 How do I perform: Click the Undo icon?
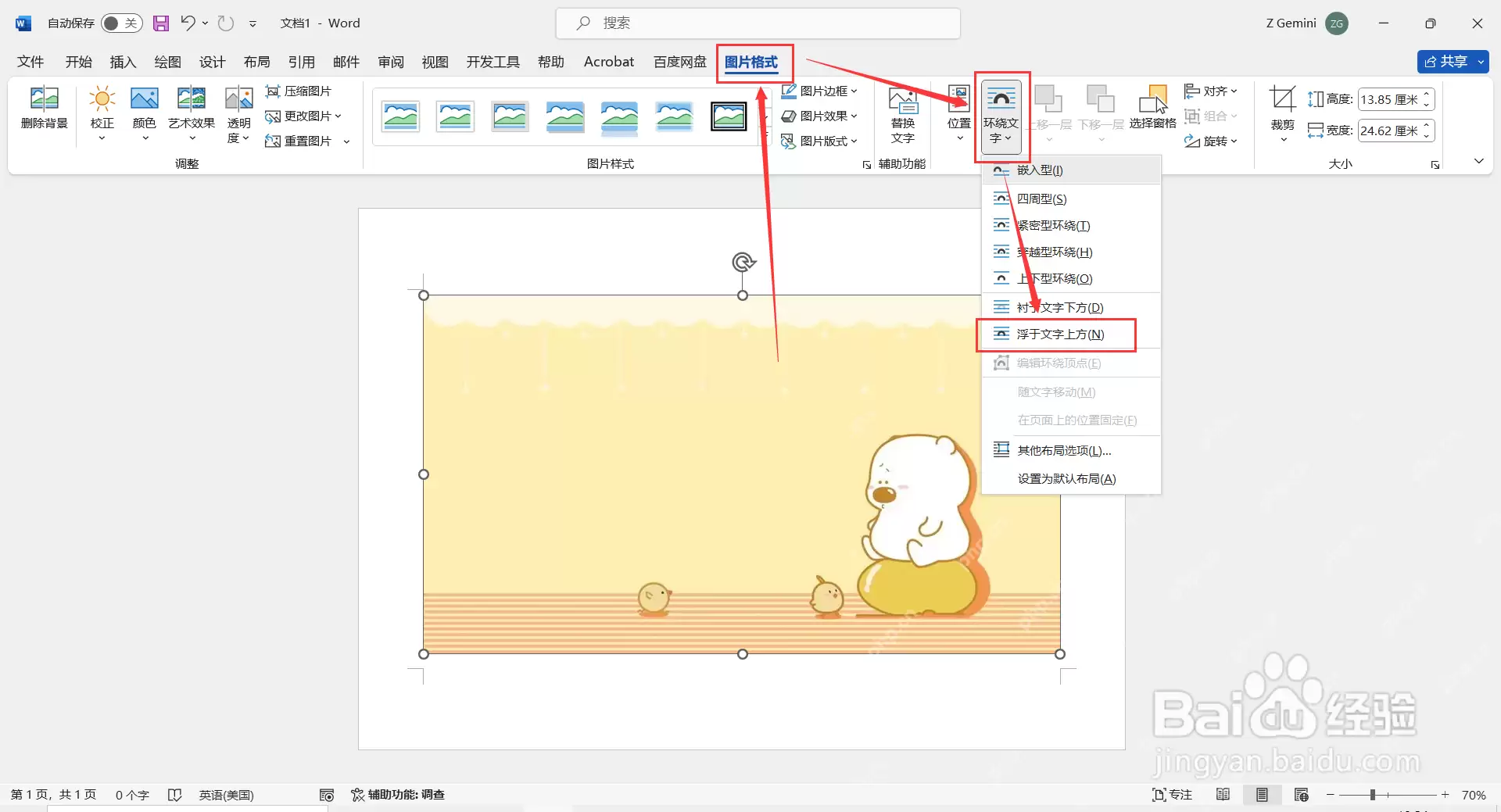pyautogui.click(x=188, y=23)
